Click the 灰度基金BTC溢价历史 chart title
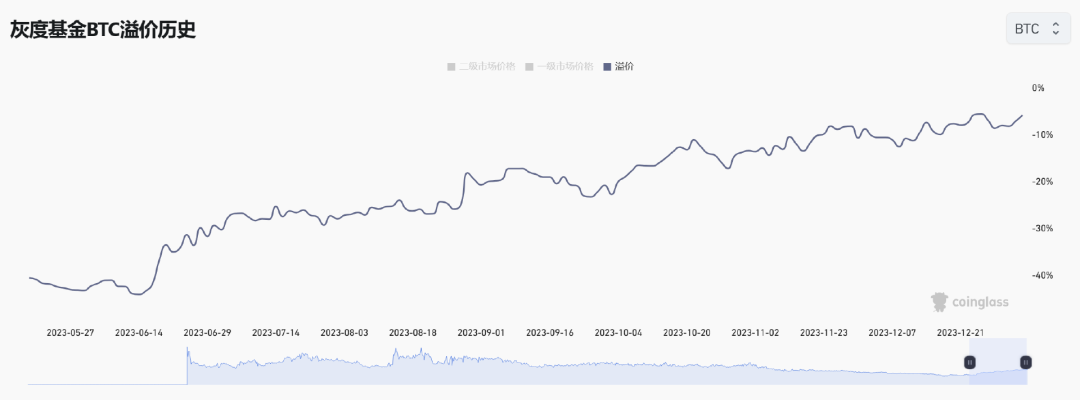 [x=103, y=30]
